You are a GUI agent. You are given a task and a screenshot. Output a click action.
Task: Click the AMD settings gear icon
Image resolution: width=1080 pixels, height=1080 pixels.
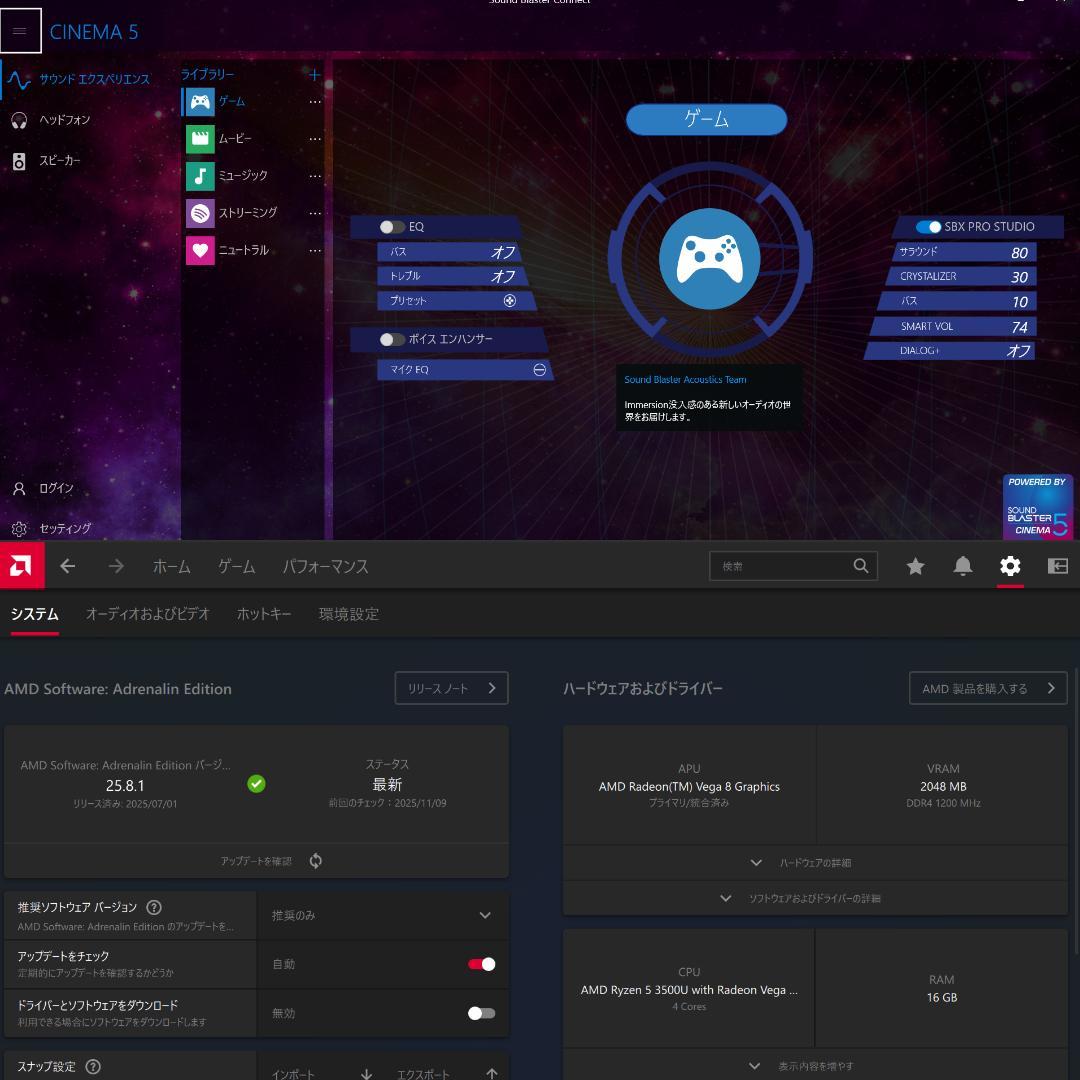(x=1010, y=566)
